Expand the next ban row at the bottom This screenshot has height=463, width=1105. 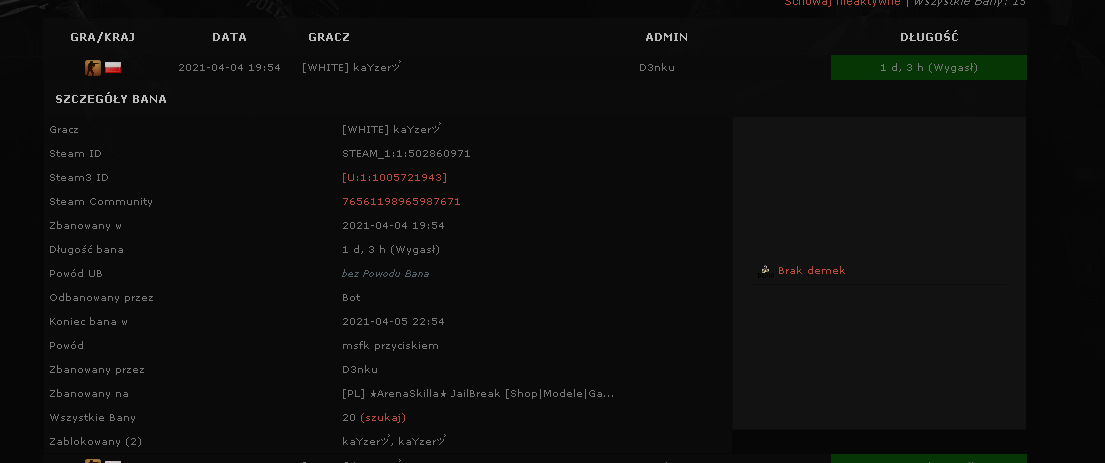pos(534,460)
